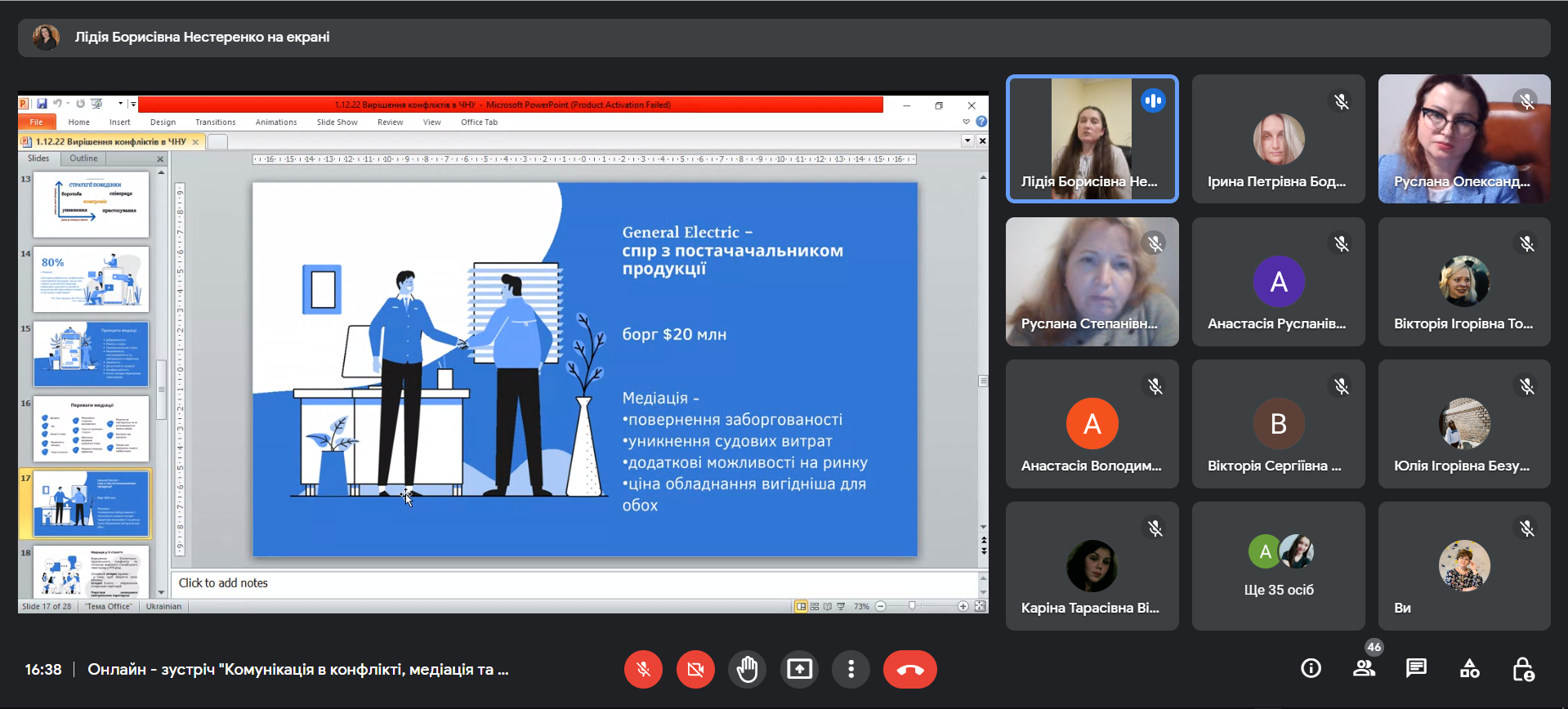Screen dimensions: 1568x709
Task: Select slide 14 thumbnail with 80%
Action: pos(91,279)
